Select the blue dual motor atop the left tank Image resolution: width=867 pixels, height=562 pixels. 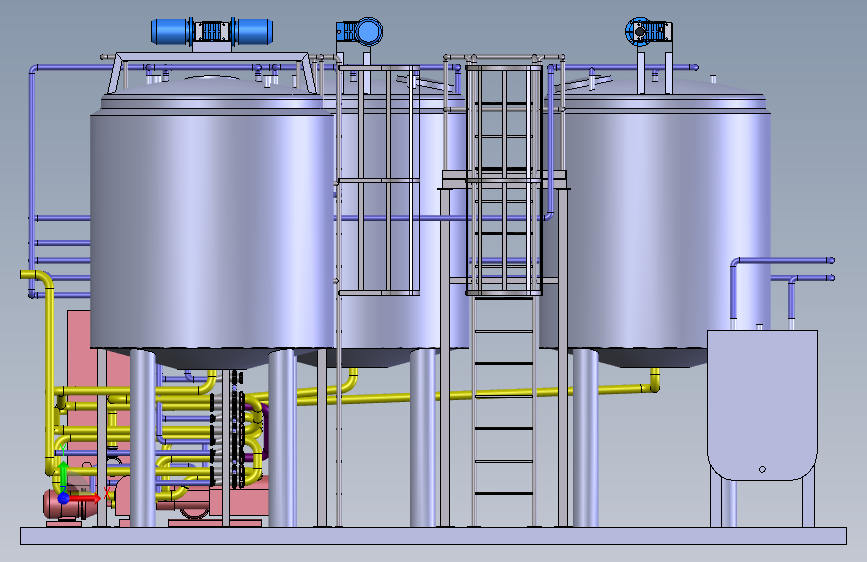[x=212, y=32]
